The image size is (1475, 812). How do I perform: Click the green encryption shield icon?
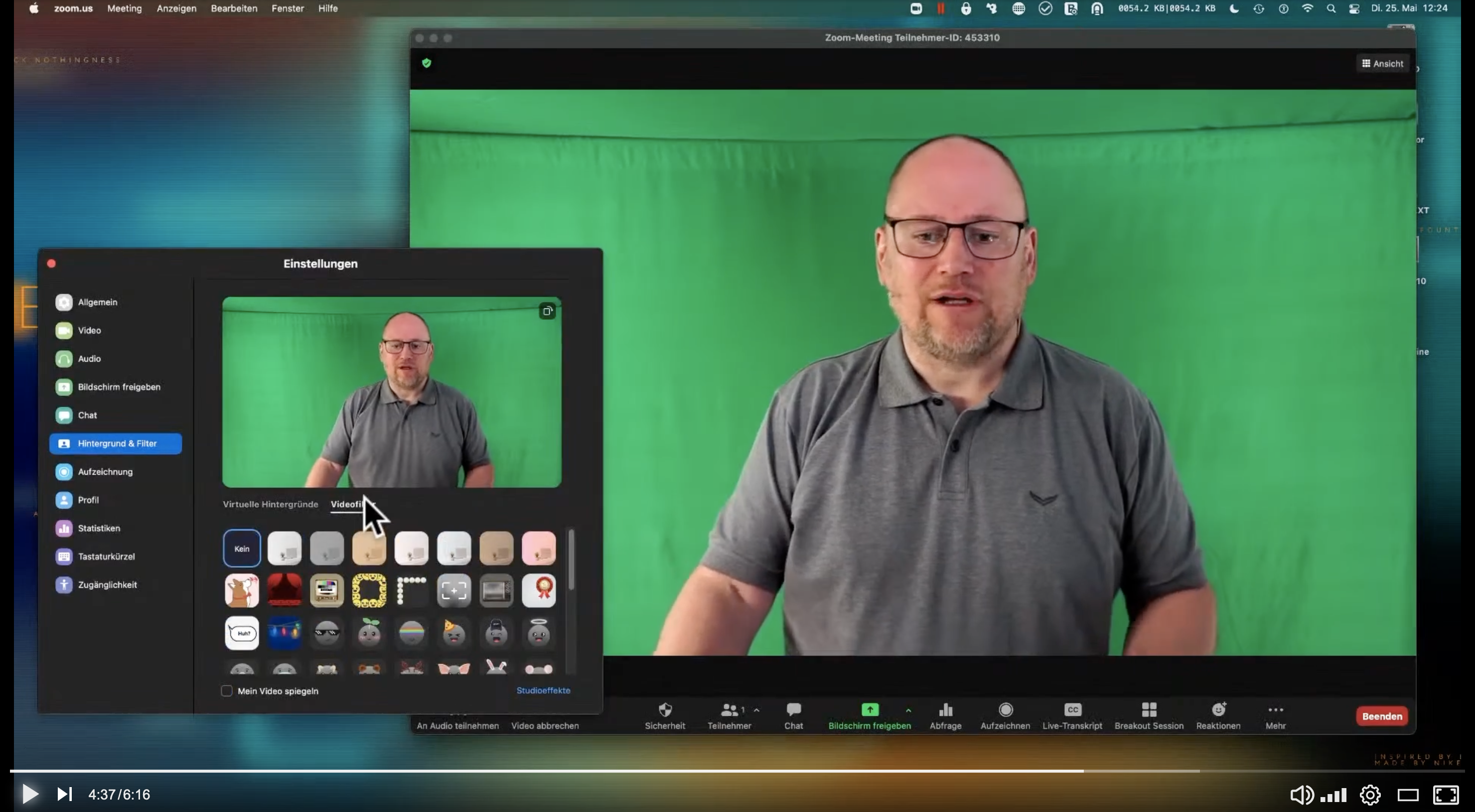427,64
